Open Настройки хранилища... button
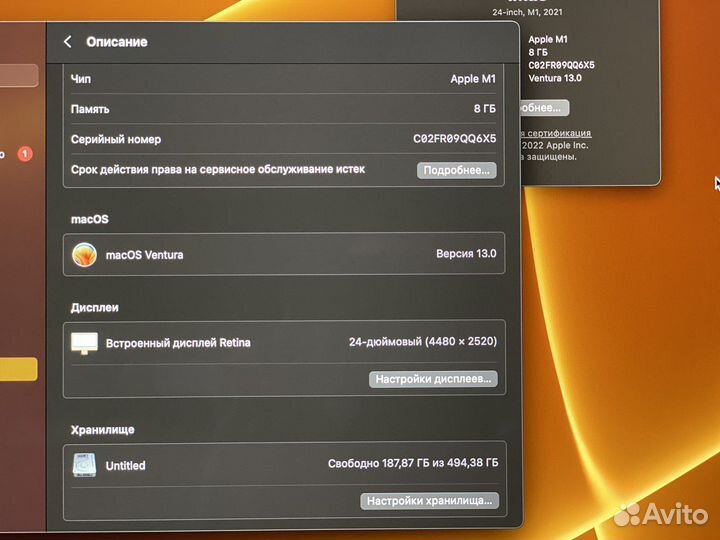Viewport: 720px width, 540px height. [x=429, y=501]
